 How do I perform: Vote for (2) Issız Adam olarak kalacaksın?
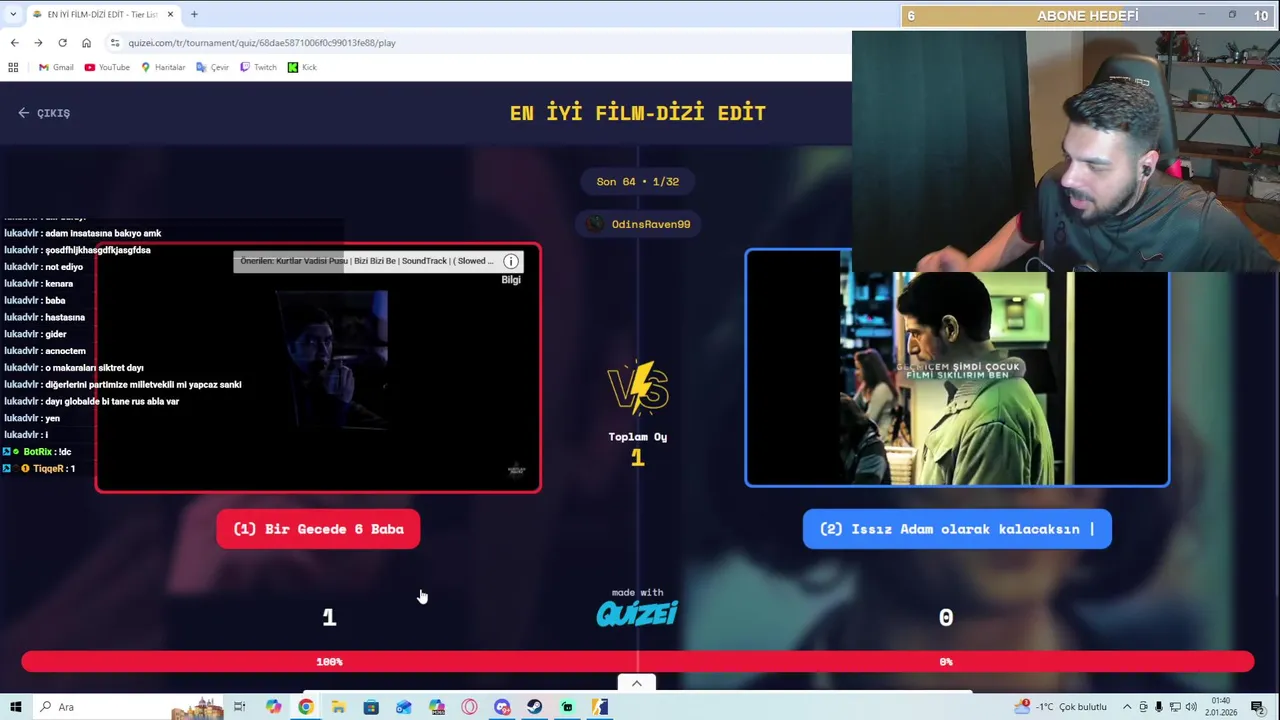[x=957, y=529]
